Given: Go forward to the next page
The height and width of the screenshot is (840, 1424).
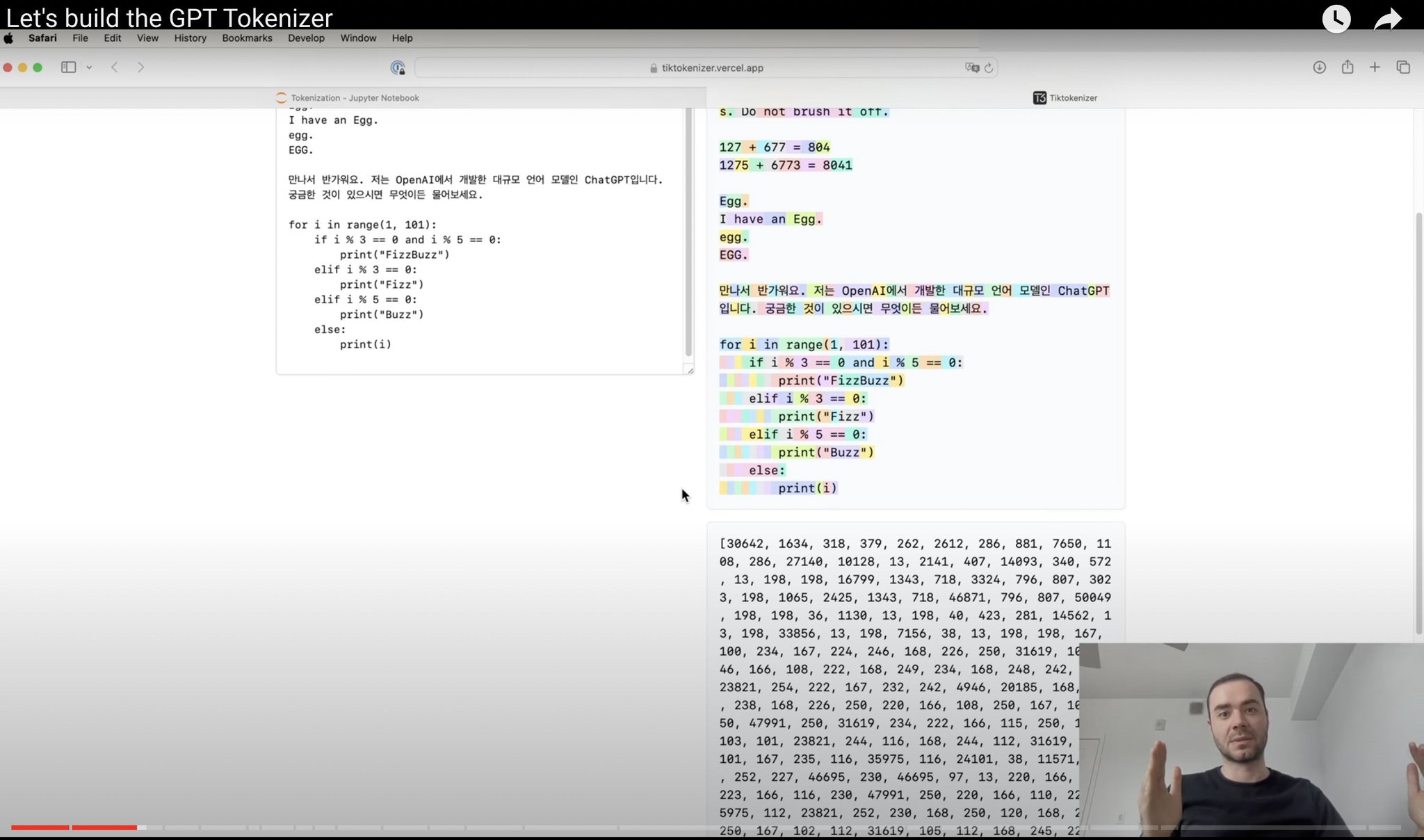Looking at the screenshot, I should click(140, 67).
